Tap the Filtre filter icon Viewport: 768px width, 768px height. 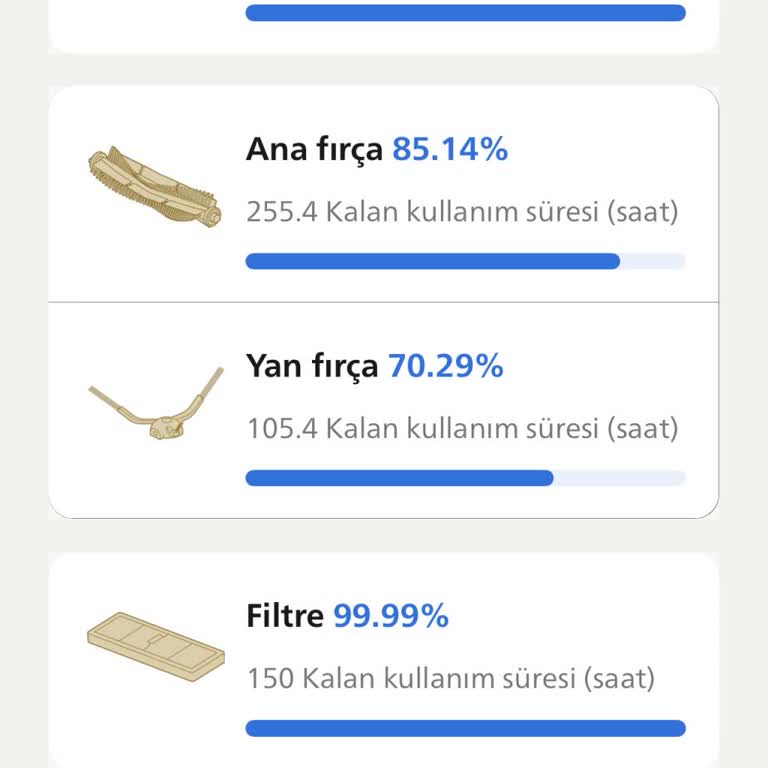(x=154, y=647)
